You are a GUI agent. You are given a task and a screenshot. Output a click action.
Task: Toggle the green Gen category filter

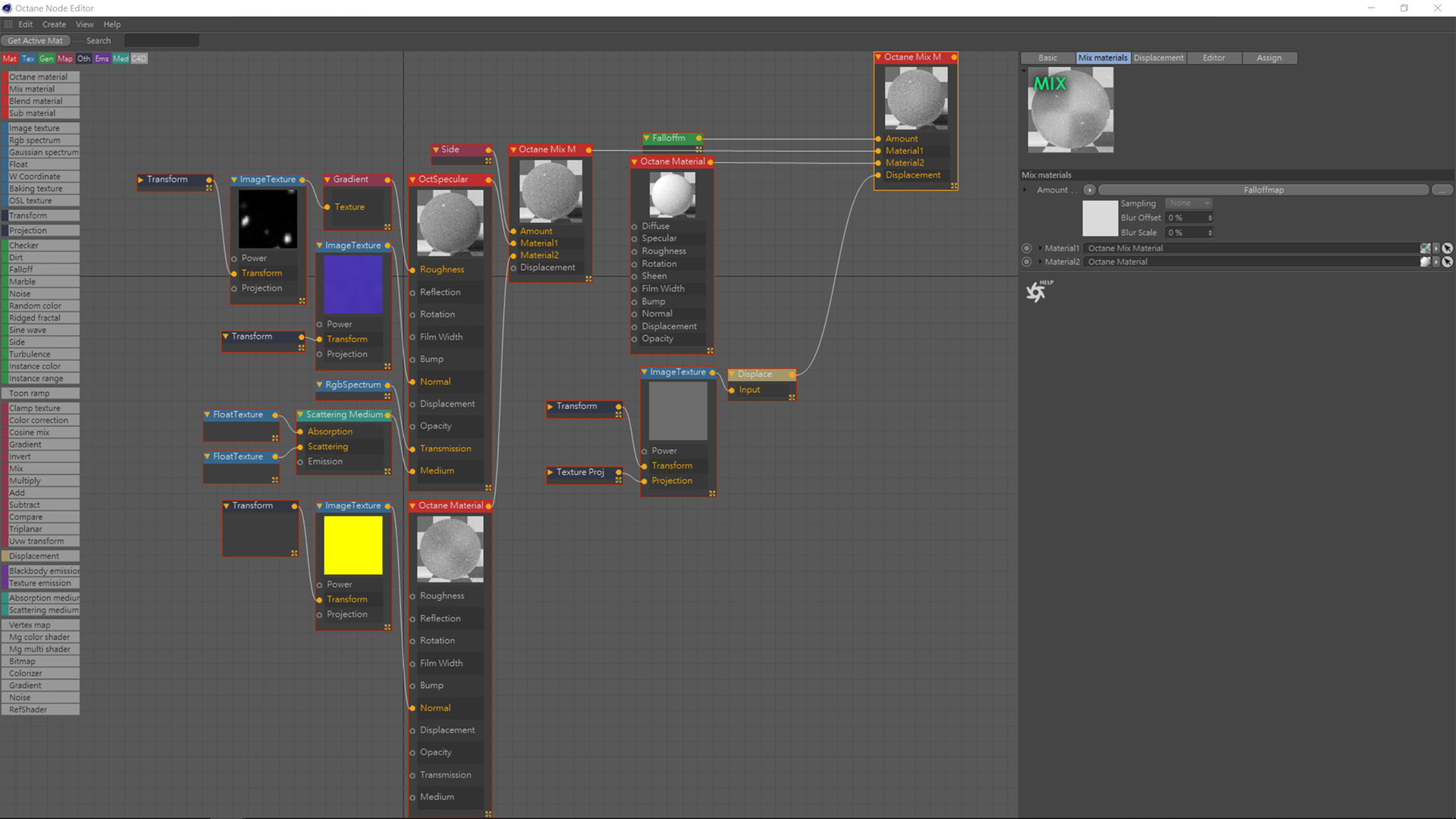46,58
